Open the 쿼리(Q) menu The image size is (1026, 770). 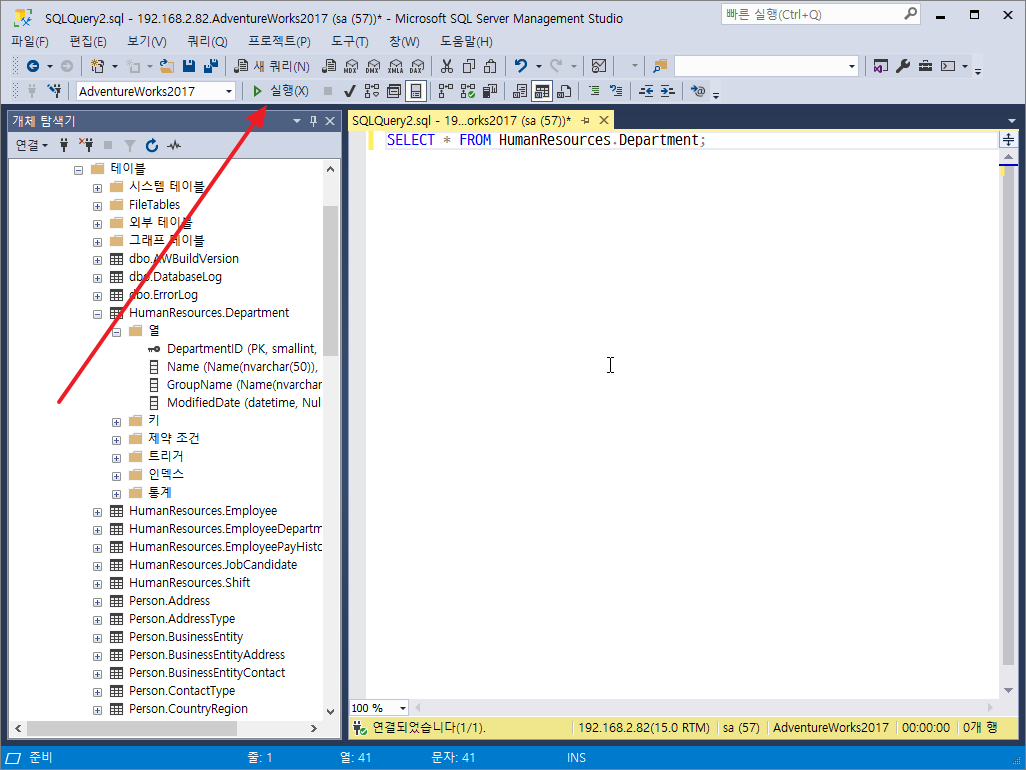click(x=207, y=42)
